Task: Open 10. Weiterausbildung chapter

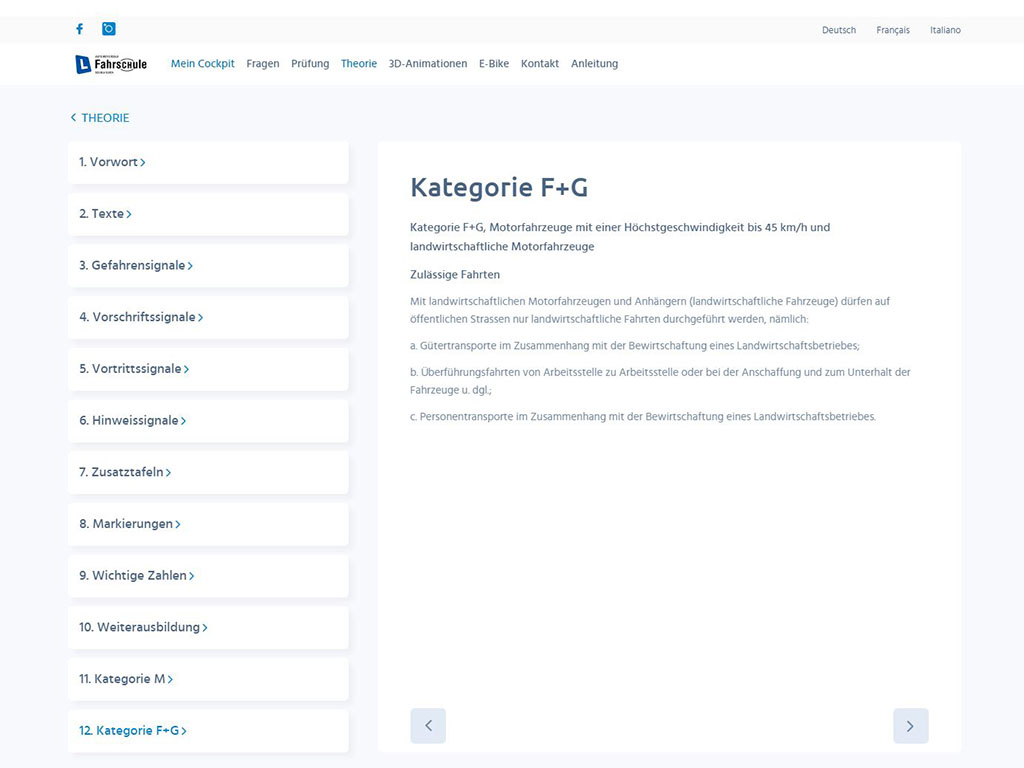Action: (x=143, y=628)
